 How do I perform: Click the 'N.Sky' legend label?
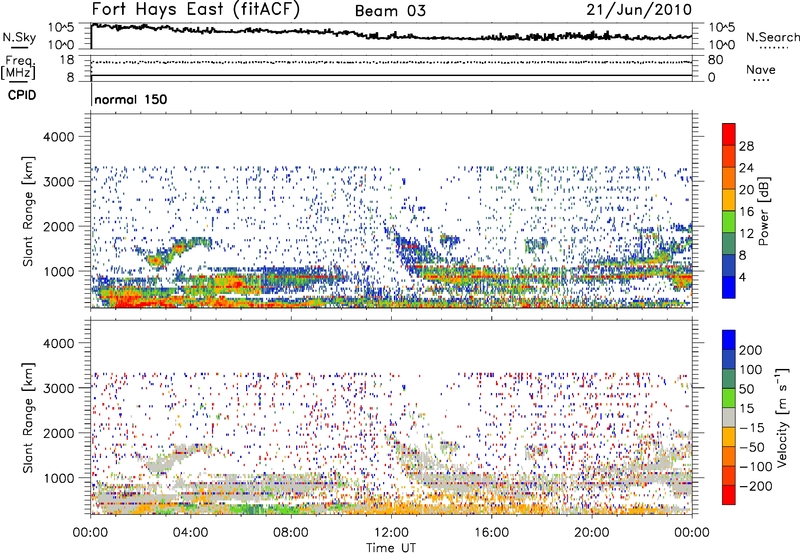[19, 37]
